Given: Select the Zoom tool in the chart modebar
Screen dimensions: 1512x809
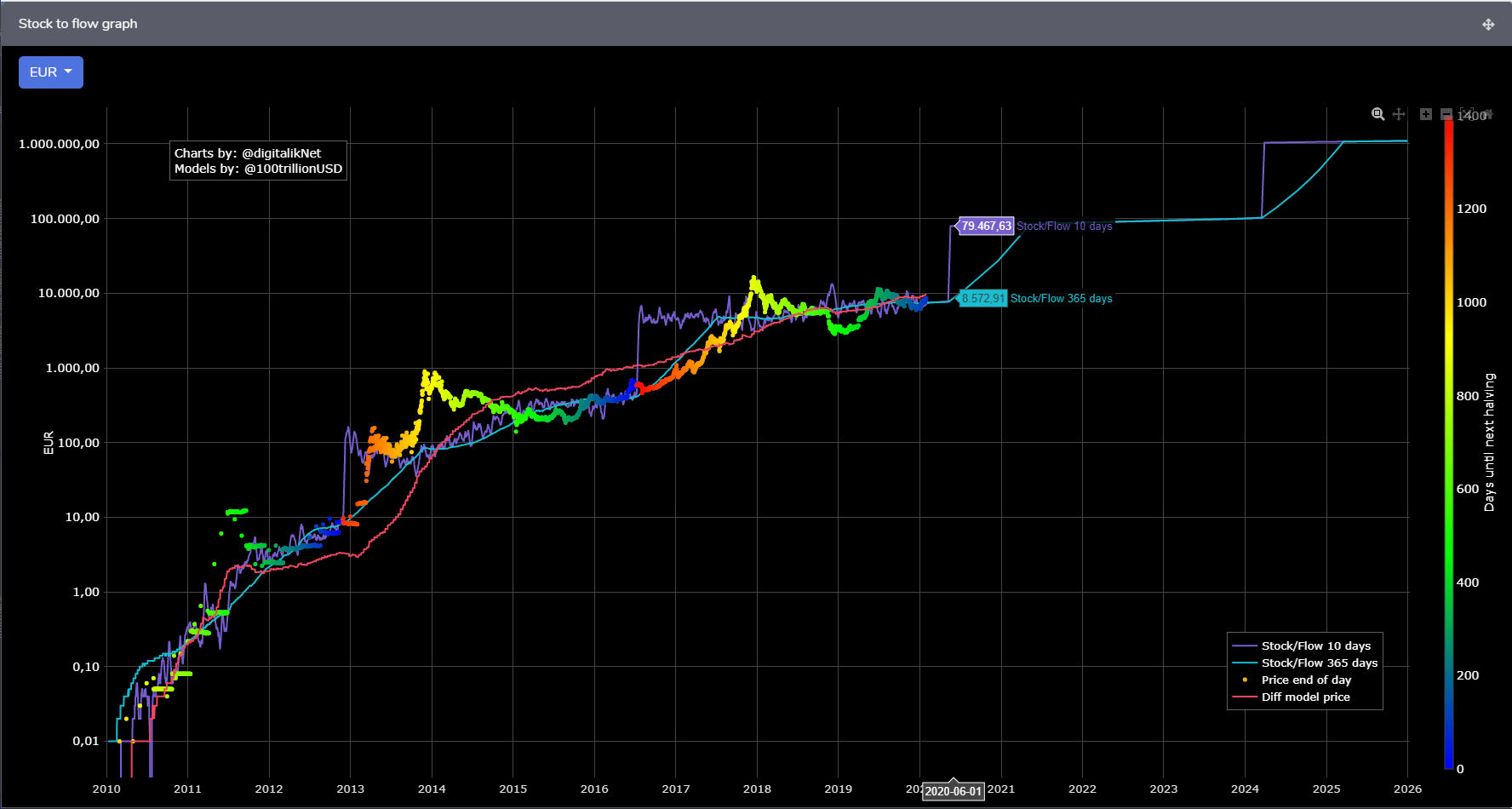Looking at the screenshot, I should [1377, 114].
